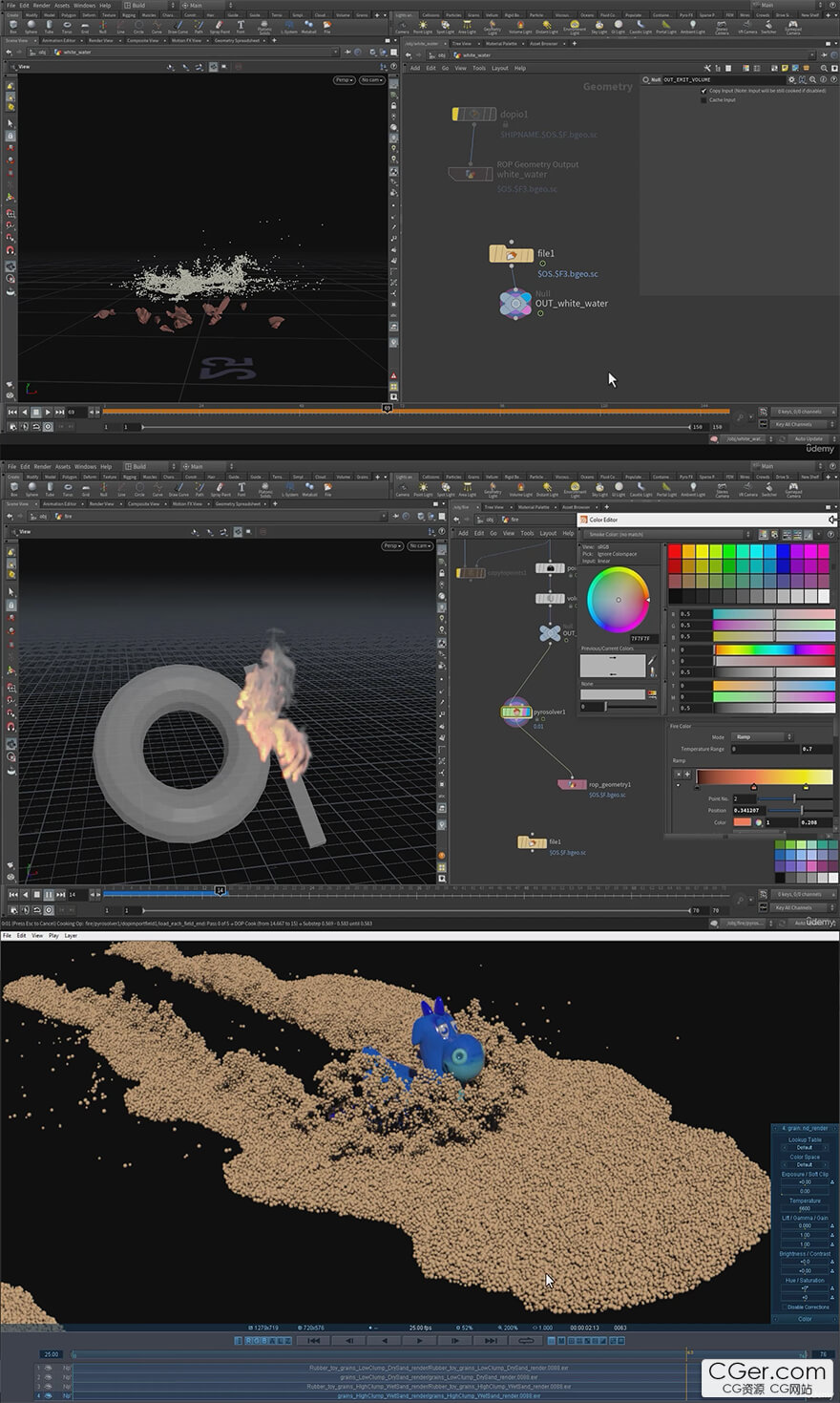Add a Point Light in white_water window

(x=423, y=27)
